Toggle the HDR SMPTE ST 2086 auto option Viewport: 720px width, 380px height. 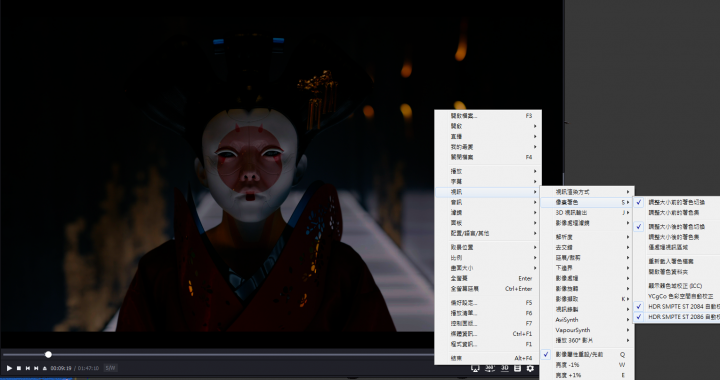pos(677,317)
